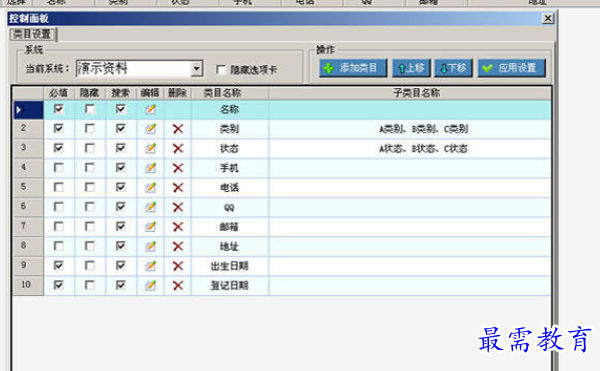Screen dimensions: 600x371
Task: Open the 当前系统 dropdown arrow
Action: click(197, 69)
